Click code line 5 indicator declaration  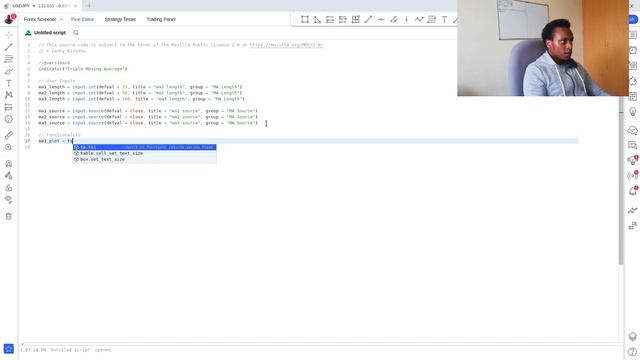pos(83,69)
